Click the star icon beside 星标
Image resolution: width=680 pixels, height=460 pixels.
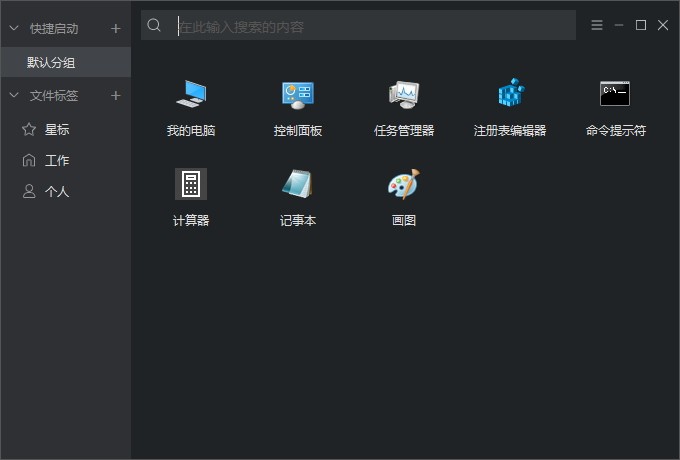point(29,129)
